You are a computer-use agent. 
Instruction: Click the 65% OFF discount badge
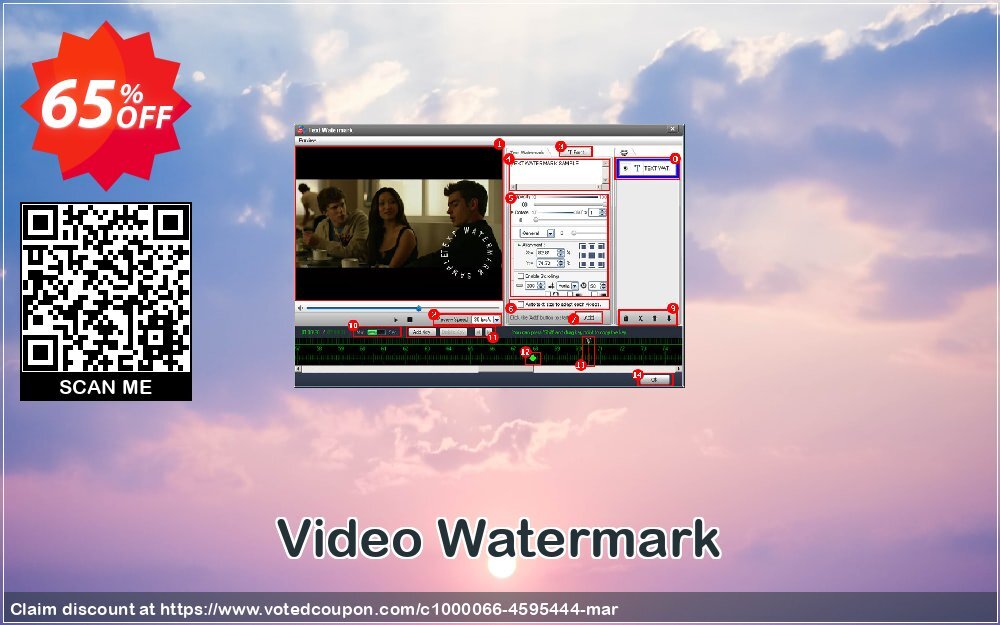click(105, 105)
